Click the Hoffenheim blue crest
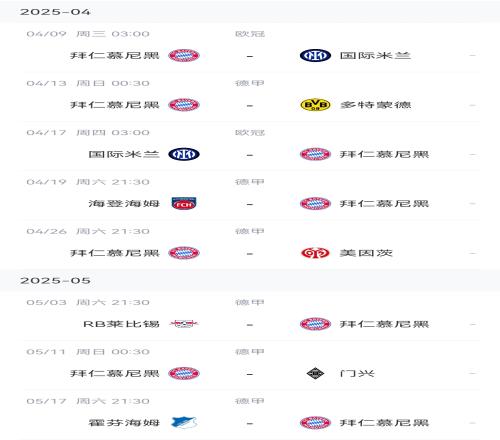500x440 pixels. [x=184, y=423]
